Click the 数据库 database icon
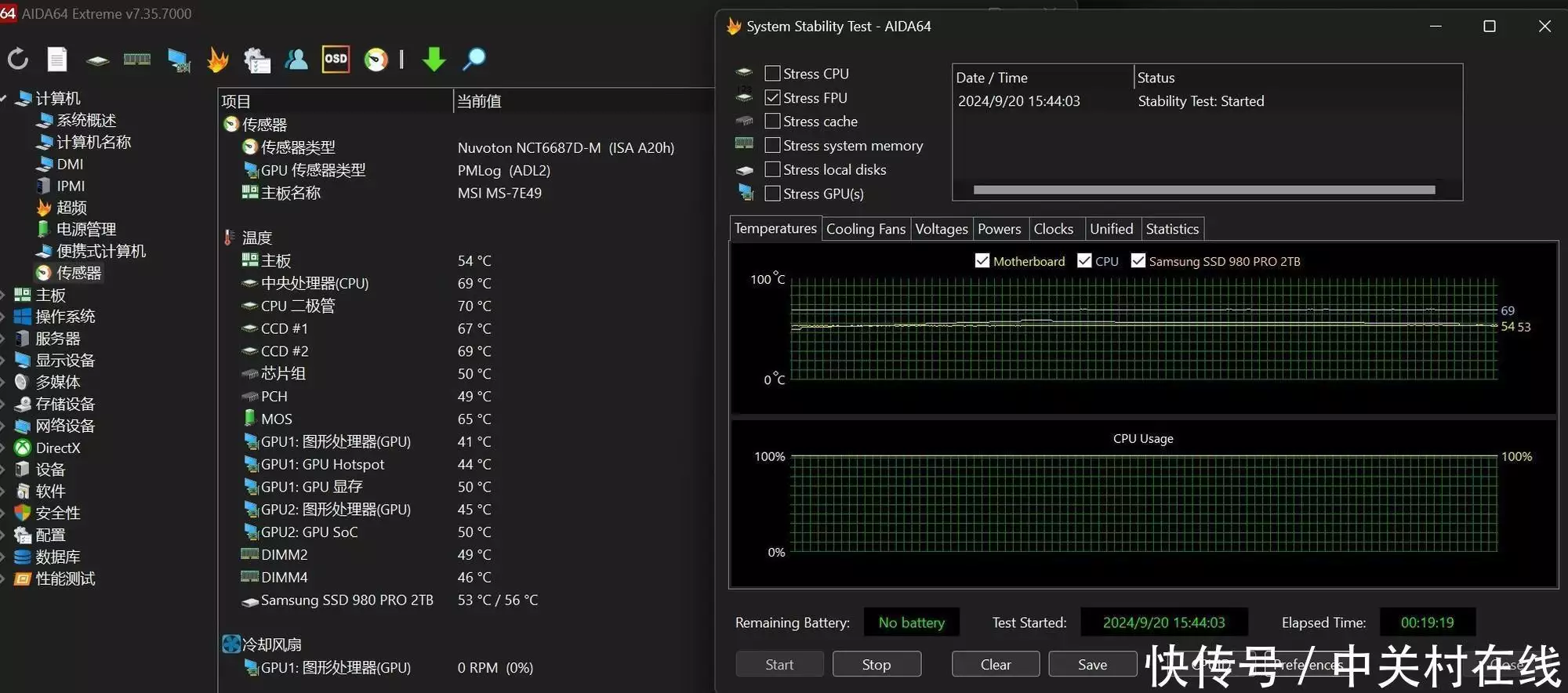1568x693 pixels. click(x=23, y=557)
